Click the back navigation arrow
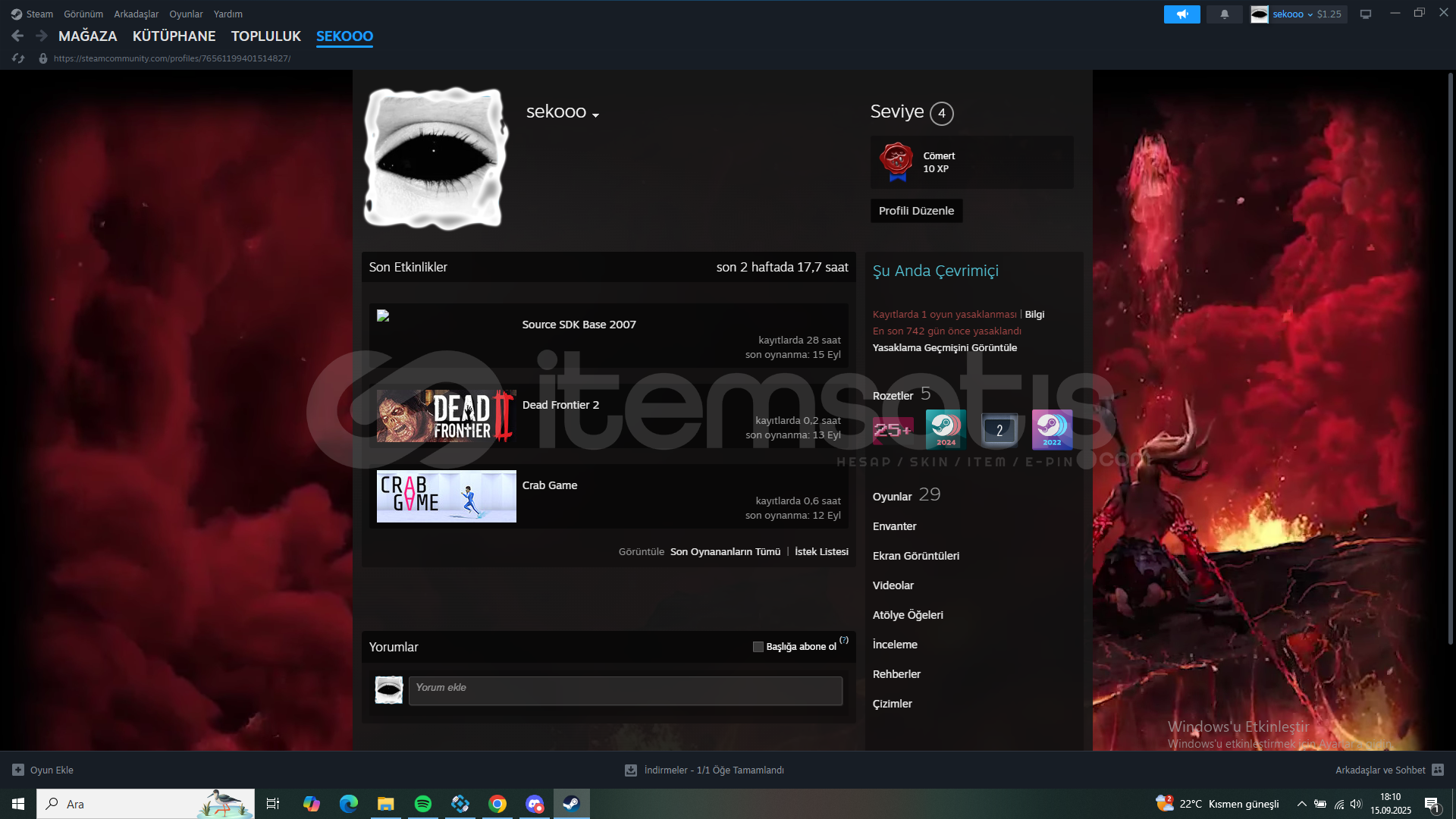1456x819 pixels. pyautogui.click(x=17, y=36)
